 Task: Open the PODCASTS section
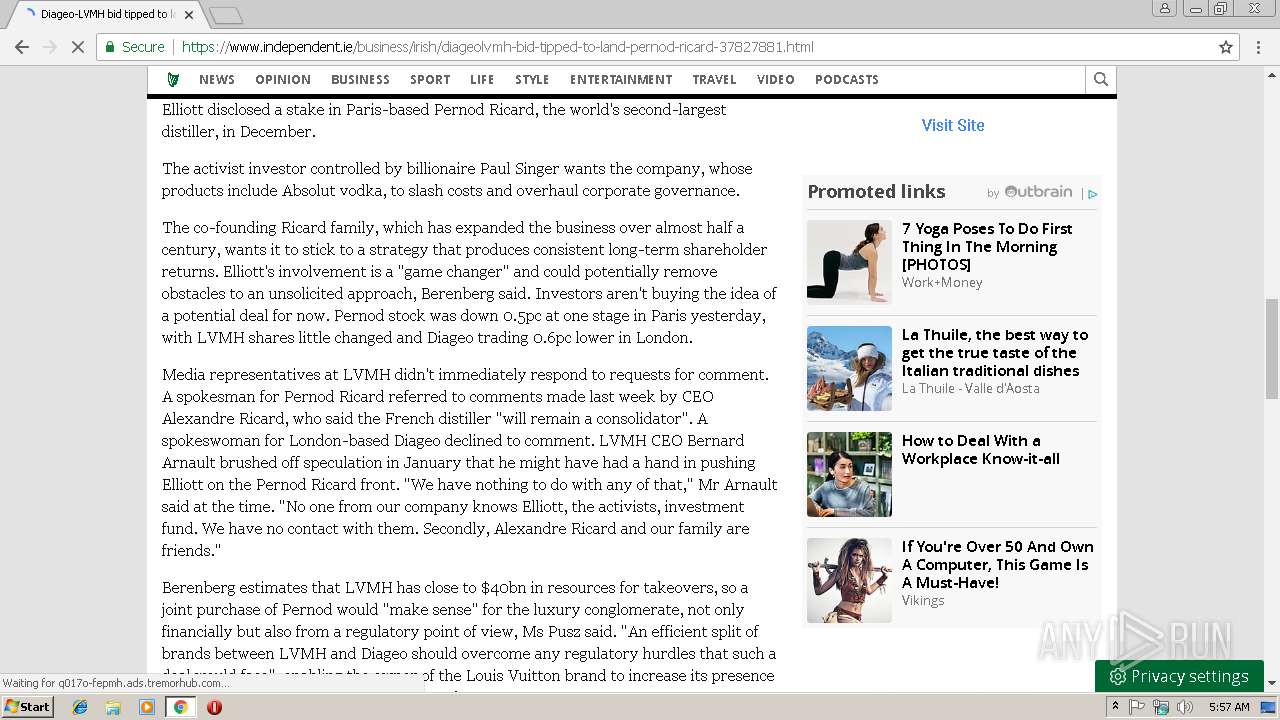tap(847, 80)
